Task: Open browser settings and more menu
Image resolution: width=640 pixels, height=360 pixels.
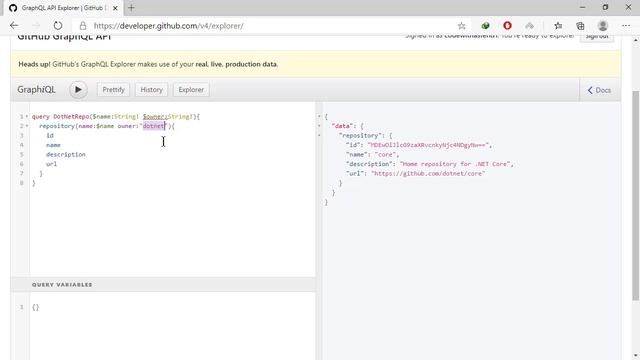Action: [626, 26]
